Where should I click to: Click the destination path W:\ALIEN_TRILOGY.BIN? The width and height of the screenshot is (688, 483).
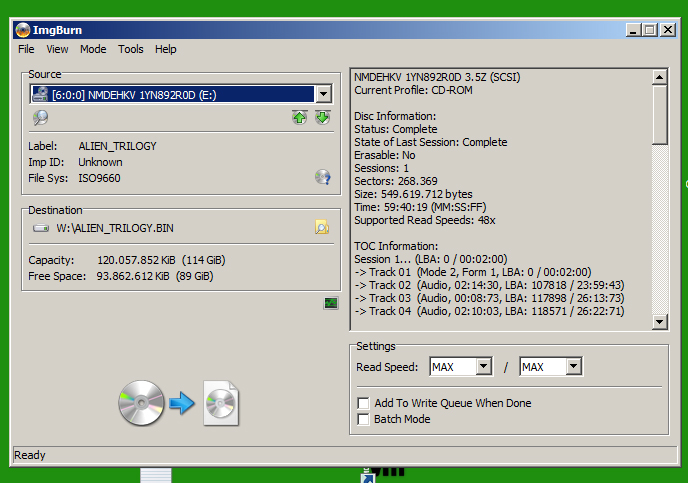click(x=115, y=228)
